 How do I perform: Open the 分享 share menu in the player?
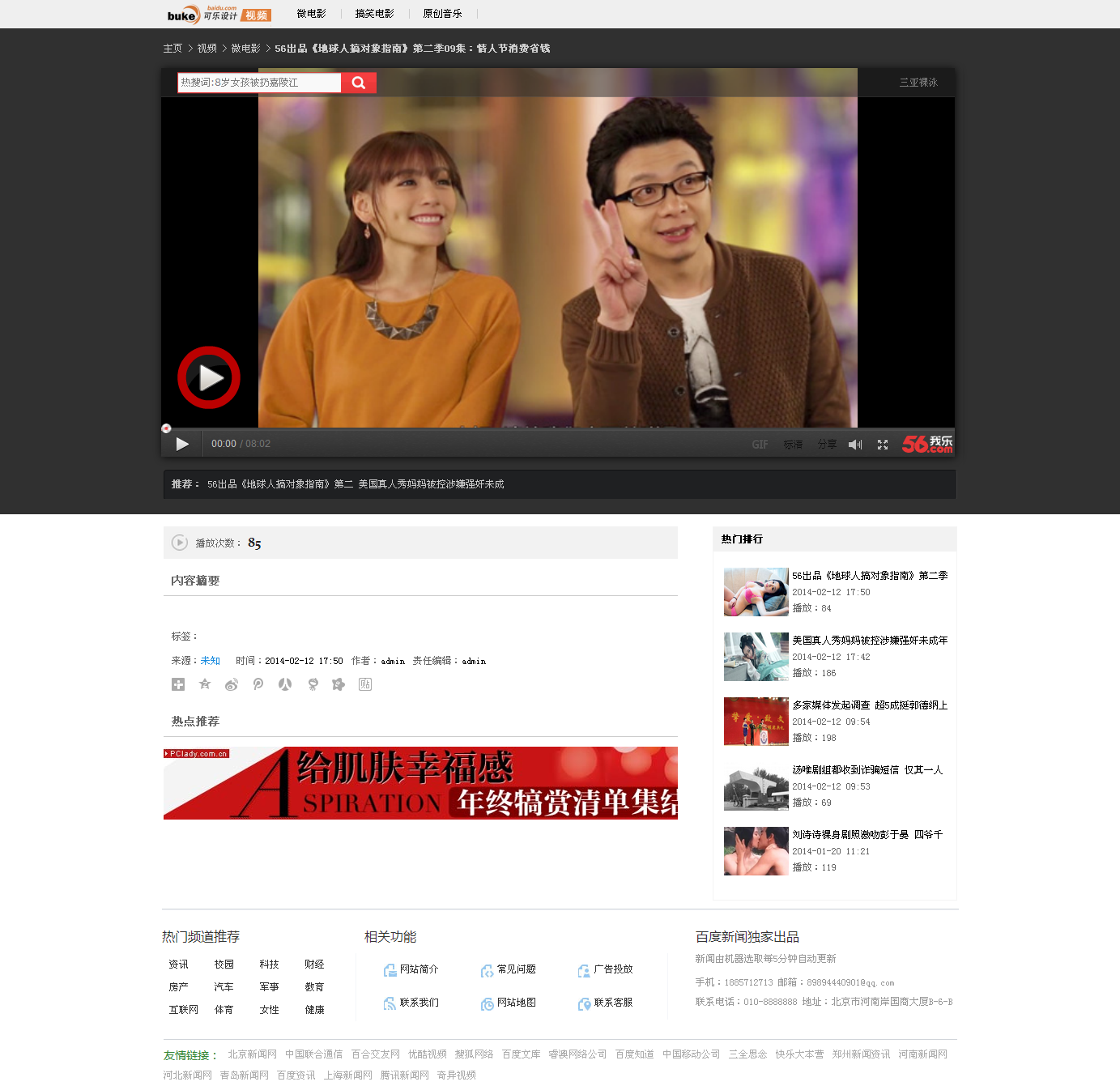827,445
